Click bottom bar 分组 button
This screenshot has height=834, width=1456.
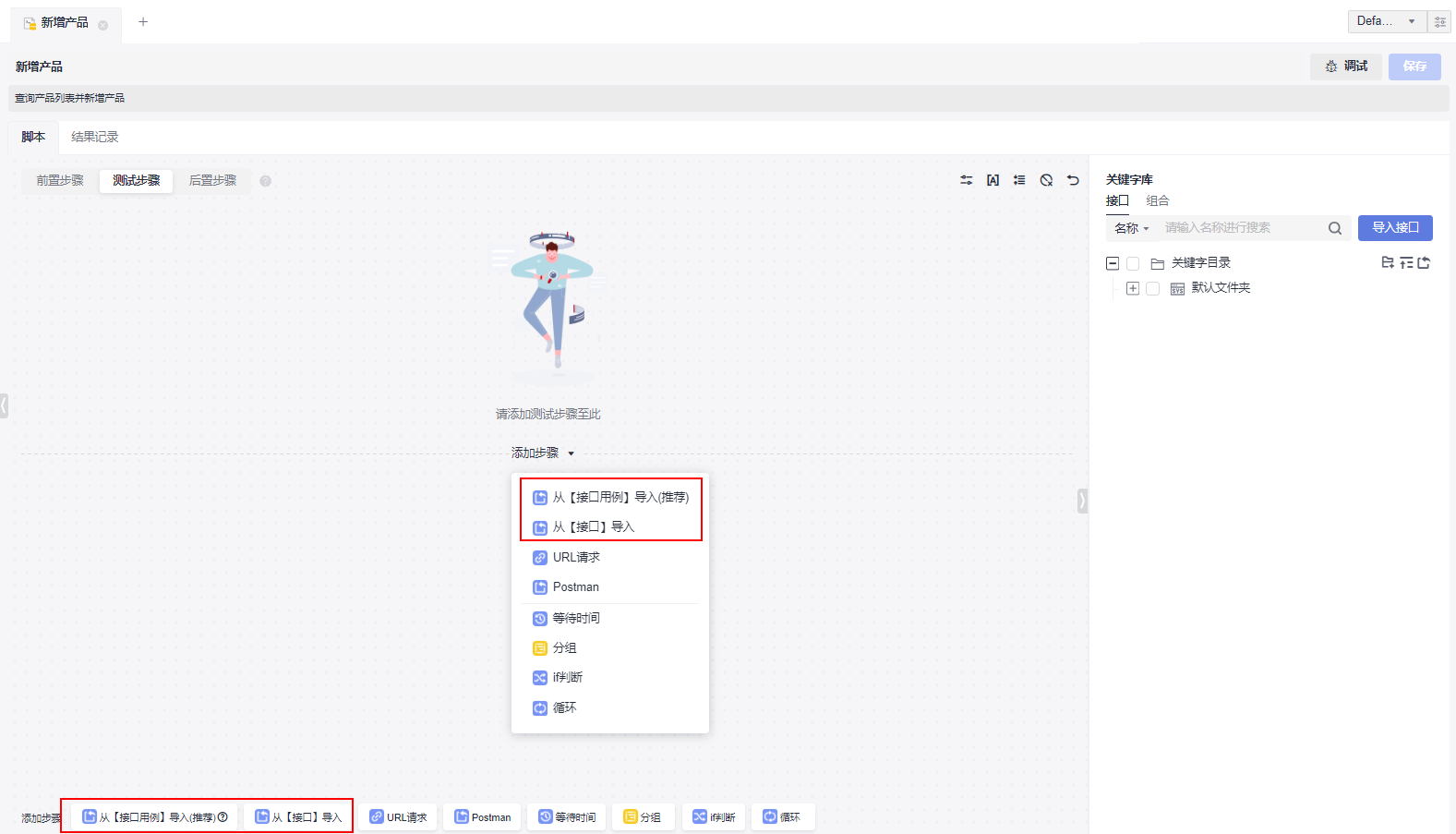643,817
